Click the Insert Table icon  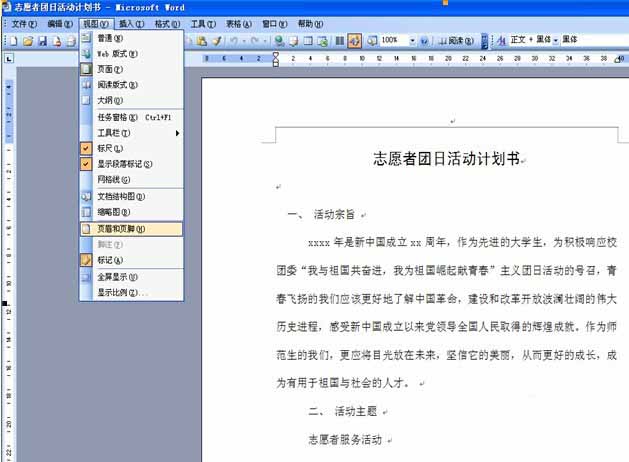tap(308, 41)
